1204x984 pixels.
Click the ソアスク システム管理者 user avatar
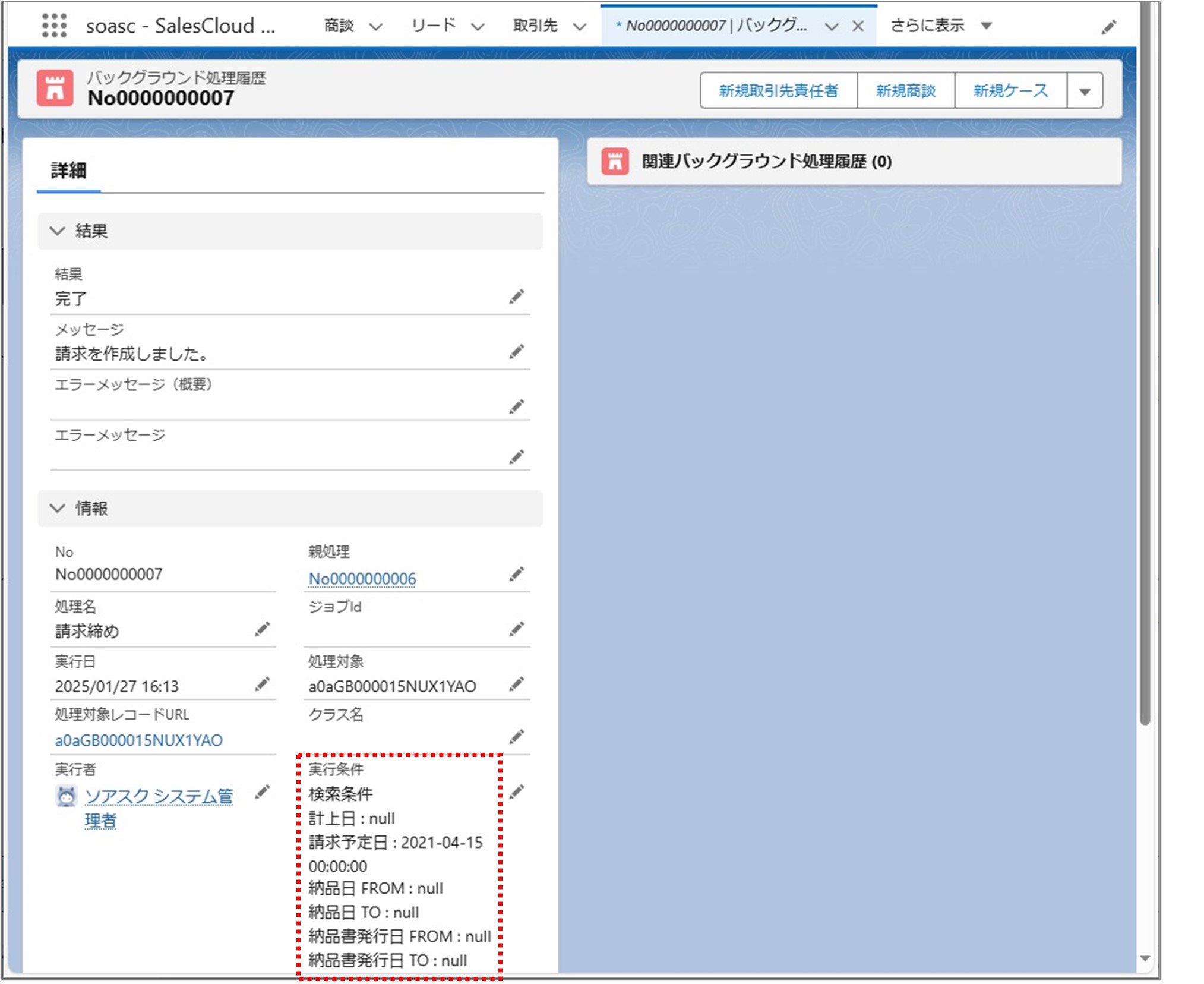tap(66, 796)
